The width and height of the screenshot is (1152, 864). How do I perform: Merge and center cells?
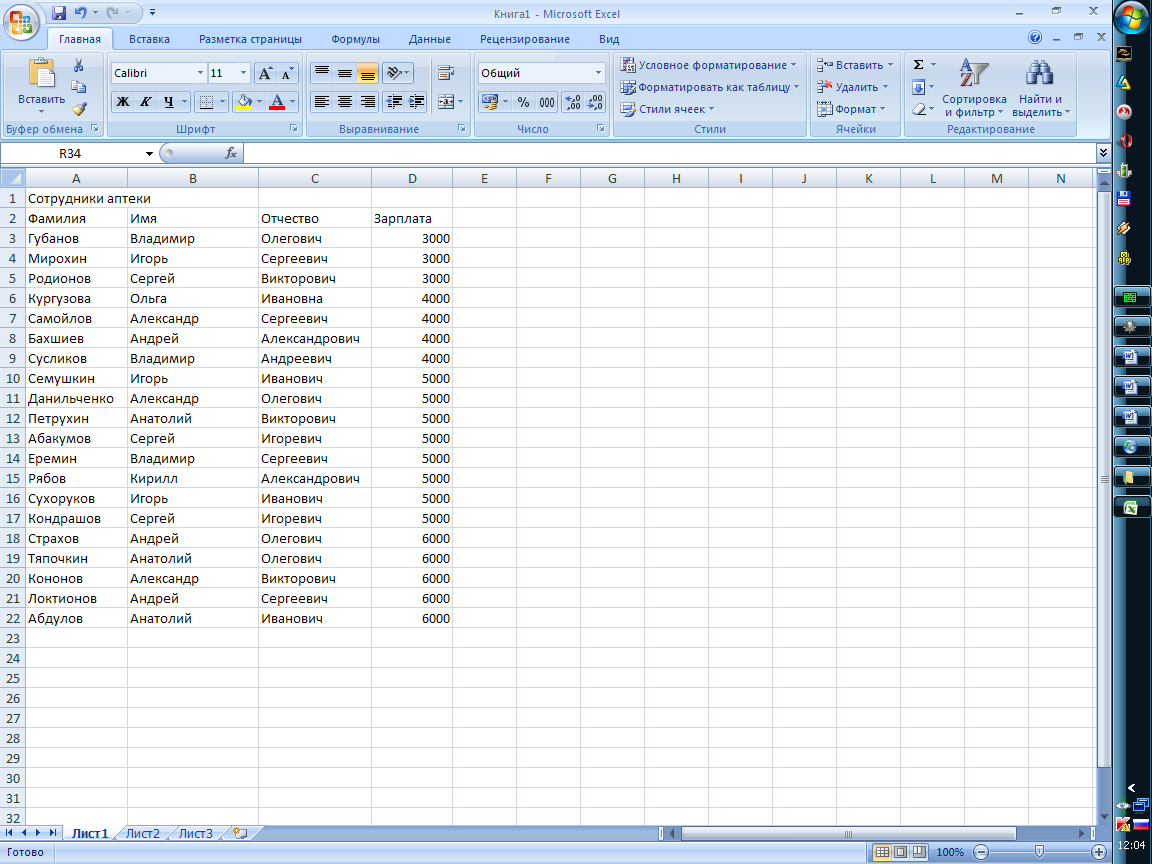click(445, 102)
